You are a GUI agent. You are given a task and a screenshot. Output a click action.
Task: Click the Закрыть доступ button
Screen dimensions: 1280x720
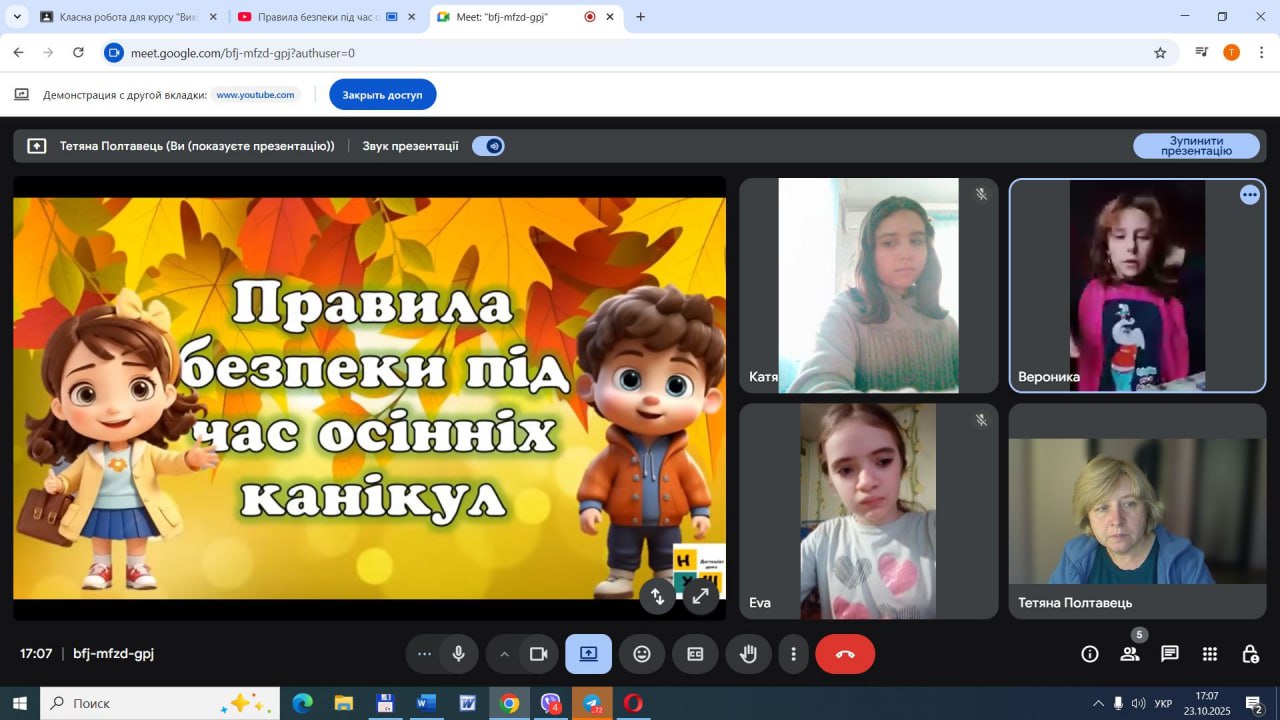click(382, 95)
